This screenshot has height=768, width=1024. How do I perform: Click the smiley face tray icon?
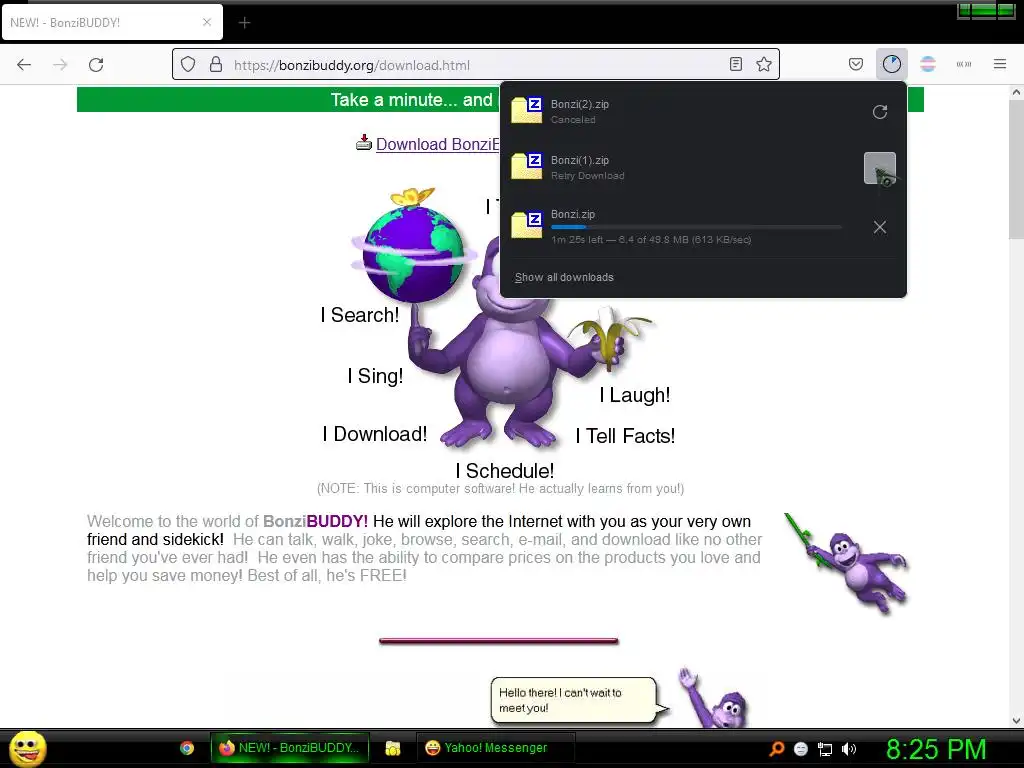point(801,748)
